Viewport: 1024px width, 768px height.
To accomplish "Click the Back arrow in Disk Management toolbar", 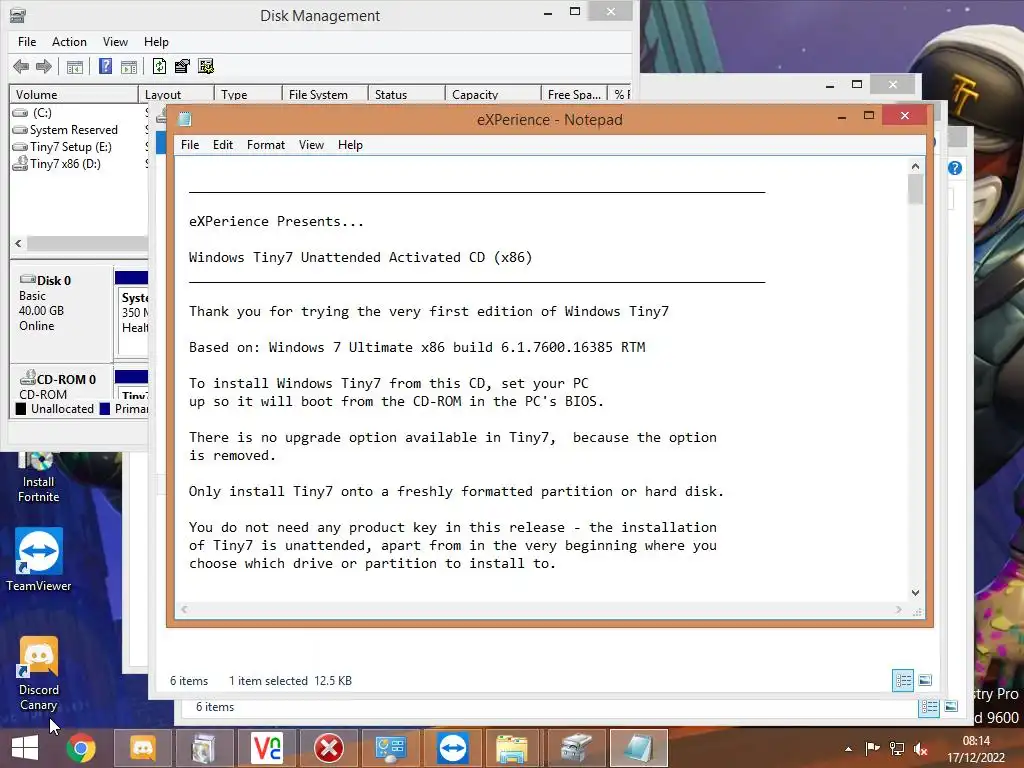I will [21, 66].
